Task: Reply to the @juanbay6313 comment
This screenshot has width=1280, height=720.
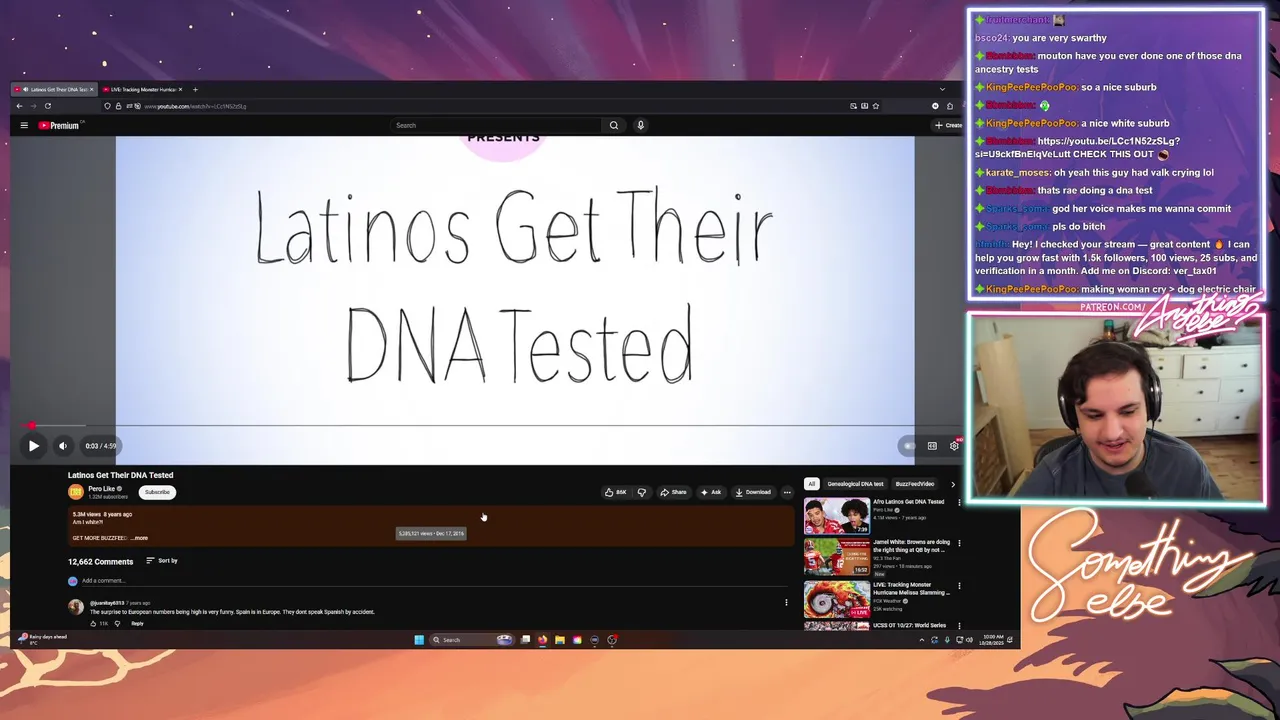Action: [137, 624]
